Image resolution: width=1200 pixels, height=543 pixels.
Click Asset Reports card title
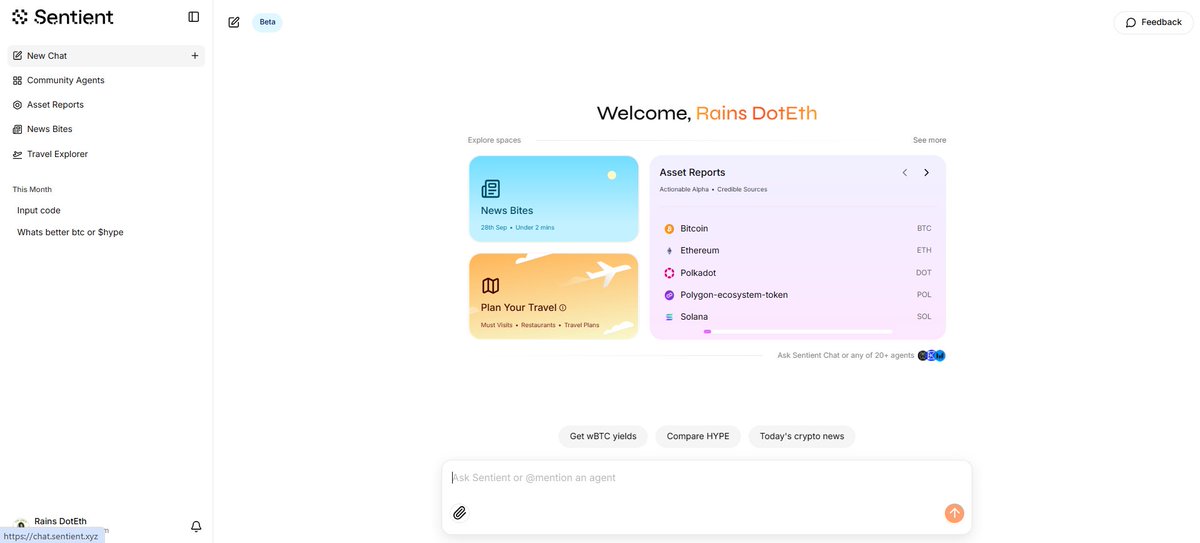pyautogui.click(x=693, y=173)
